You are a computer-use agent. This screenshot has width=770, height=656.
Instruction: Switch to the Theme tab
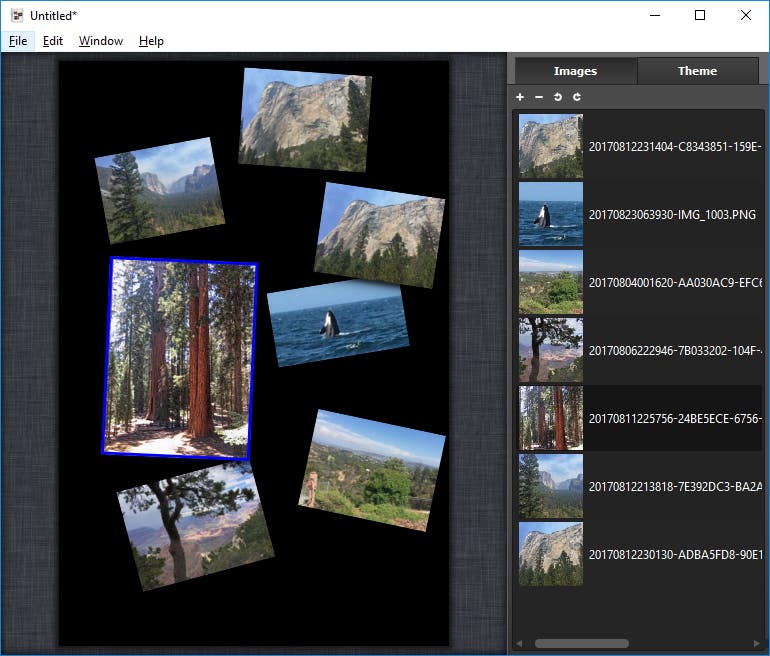click(x=697, y=71)
